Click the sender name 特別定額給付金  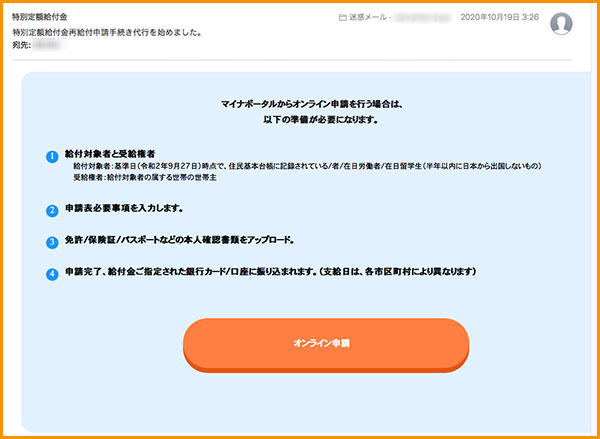pyautogui.click(x=40, y=17)
